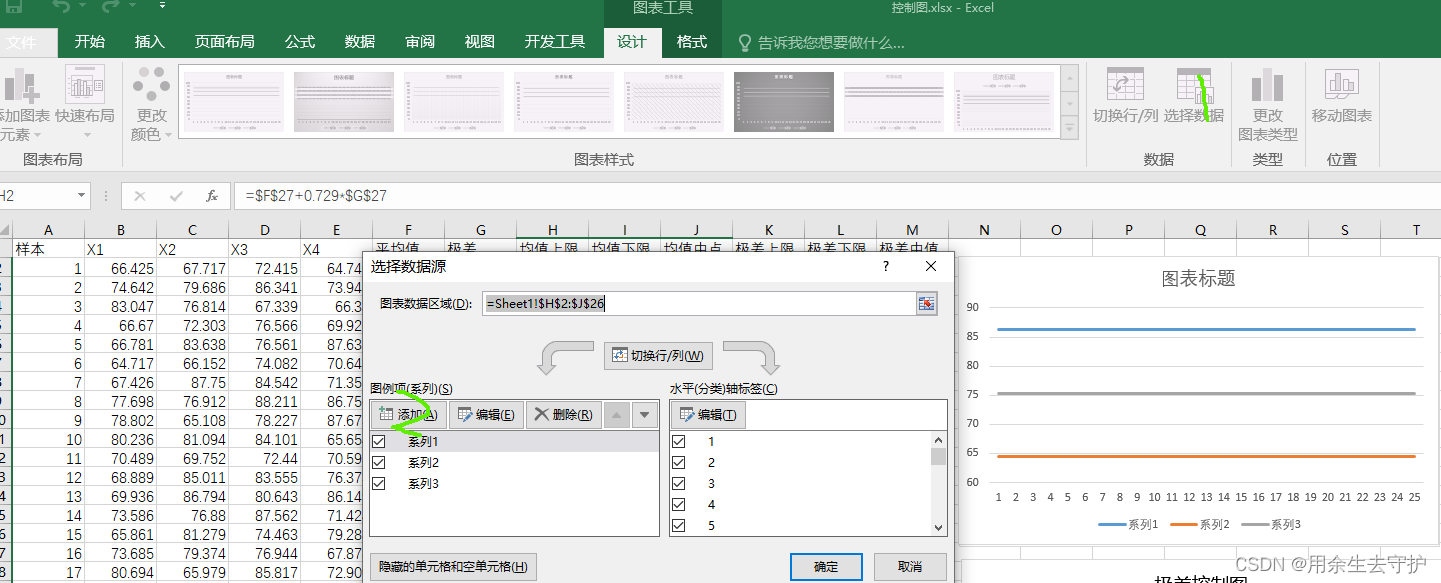1441x583 pixels.
Task: Click the 图表标题 chart title
Action: [x=1198, y=279]
